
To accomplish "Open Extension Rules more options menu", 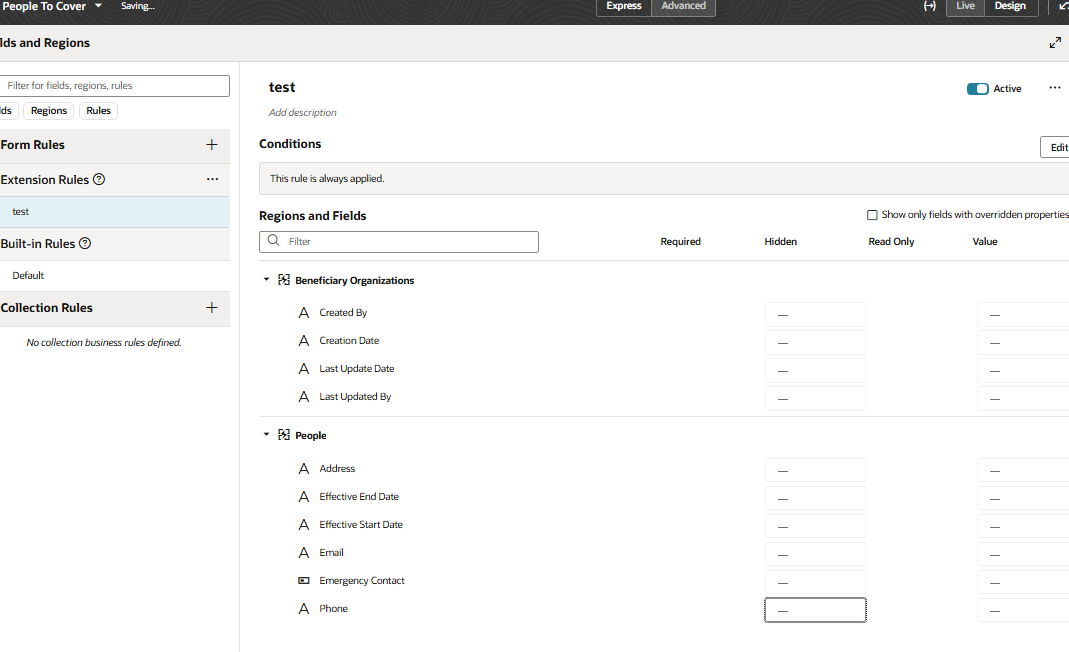I will (212, 179).
